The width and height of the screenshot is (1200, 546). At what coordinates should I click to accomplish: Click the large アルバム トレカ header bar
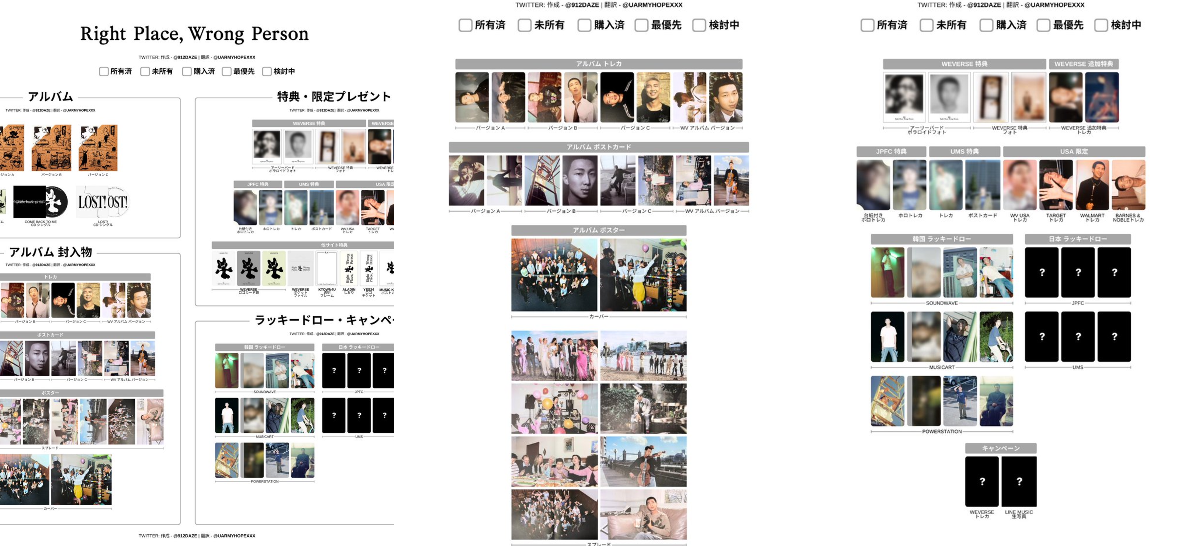(598, 64)
